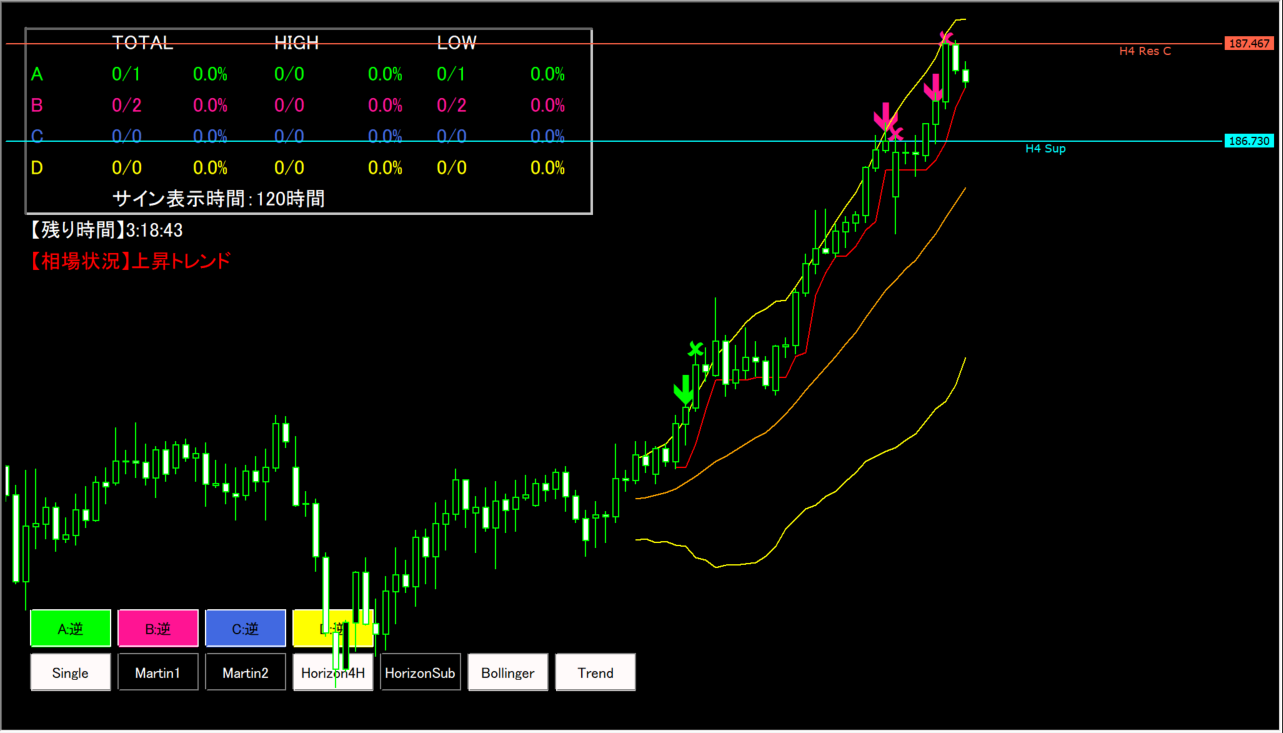Toggle the Bollinger bands button
Viewport: 1283px width, 733px height.
pyautogui.click(x=508, y=673)
